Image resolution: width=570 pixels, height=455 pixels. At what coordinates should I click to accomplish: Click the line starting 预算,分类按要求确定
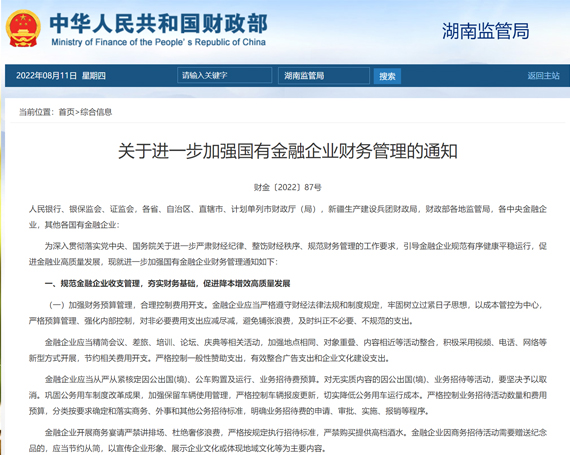229,411
